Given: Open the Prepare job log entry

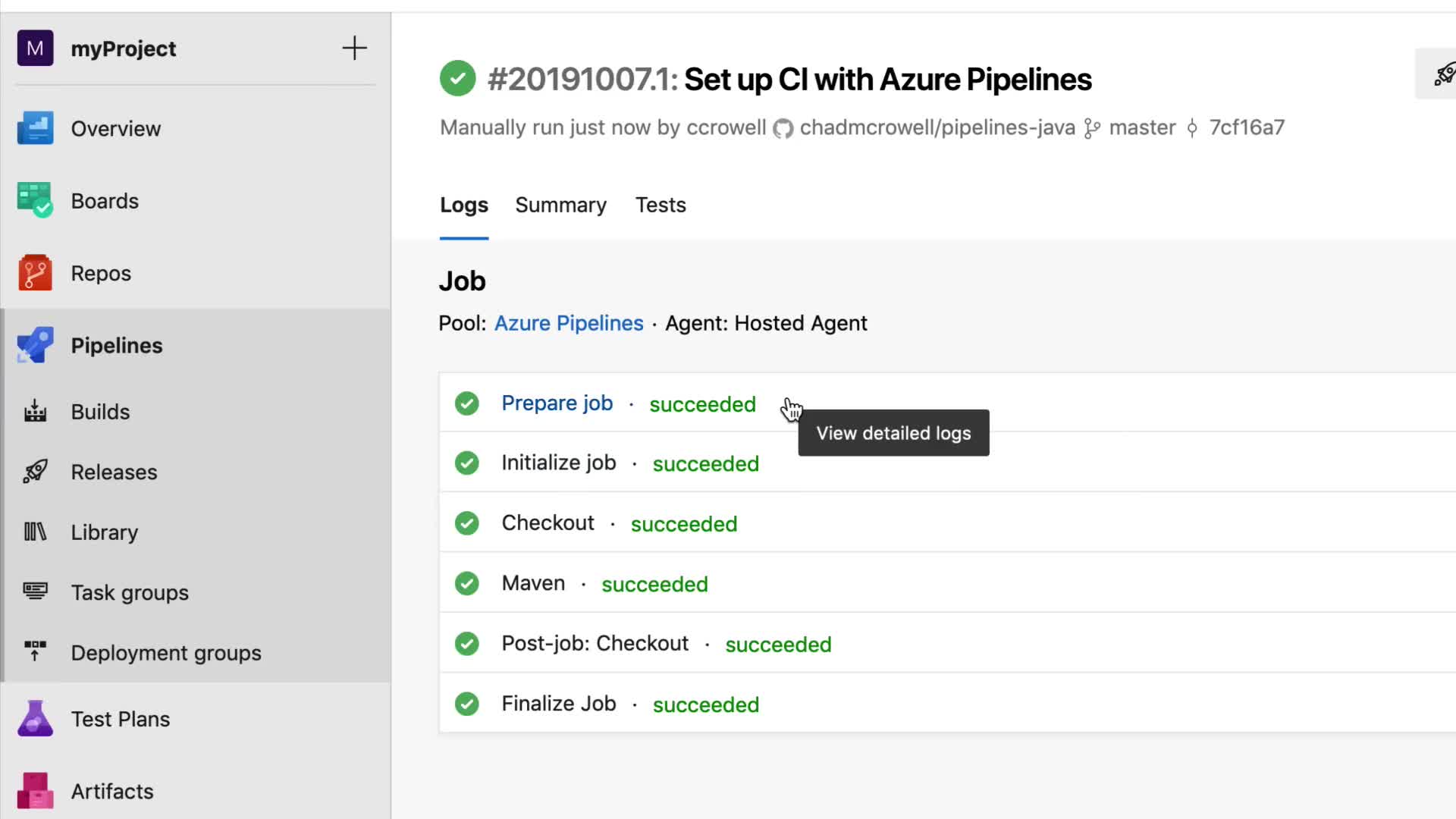Looking at the screenshot, I should [557, 403].
